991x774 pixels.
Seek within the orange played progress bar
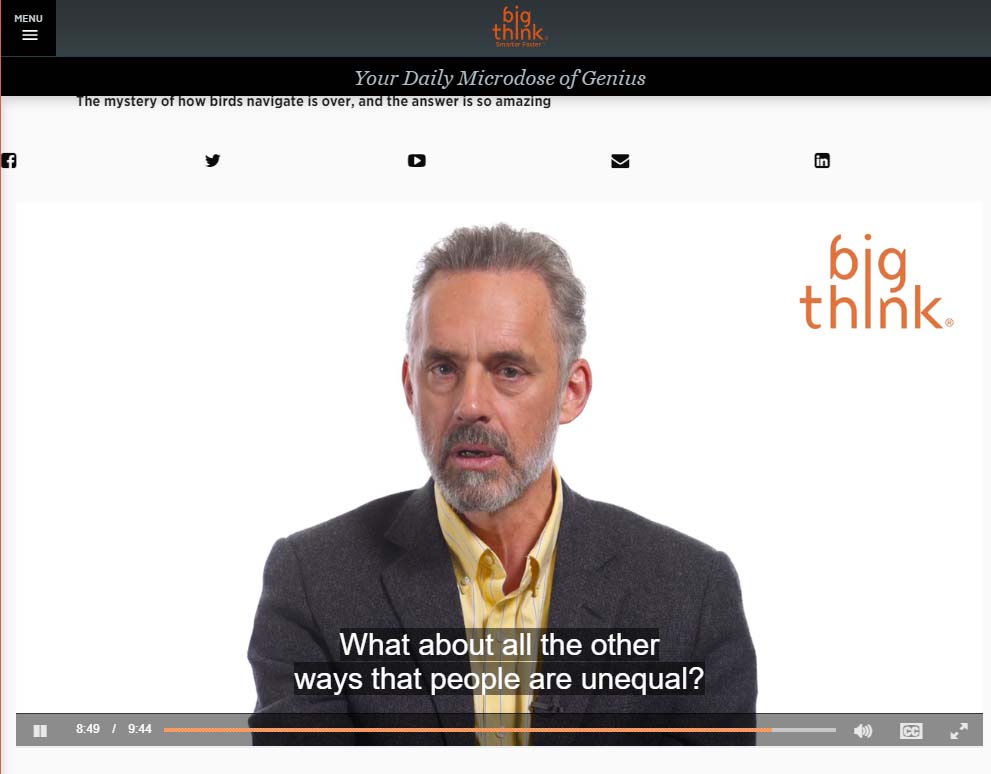point(468,730)
